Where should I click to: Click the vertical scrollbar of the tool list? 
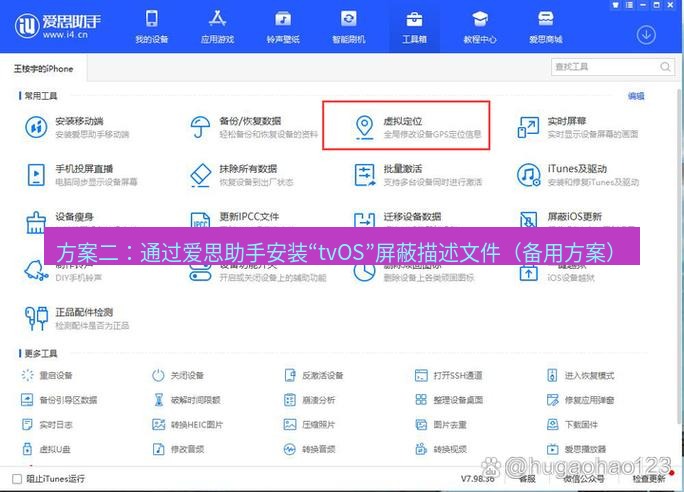click(681, 255)
